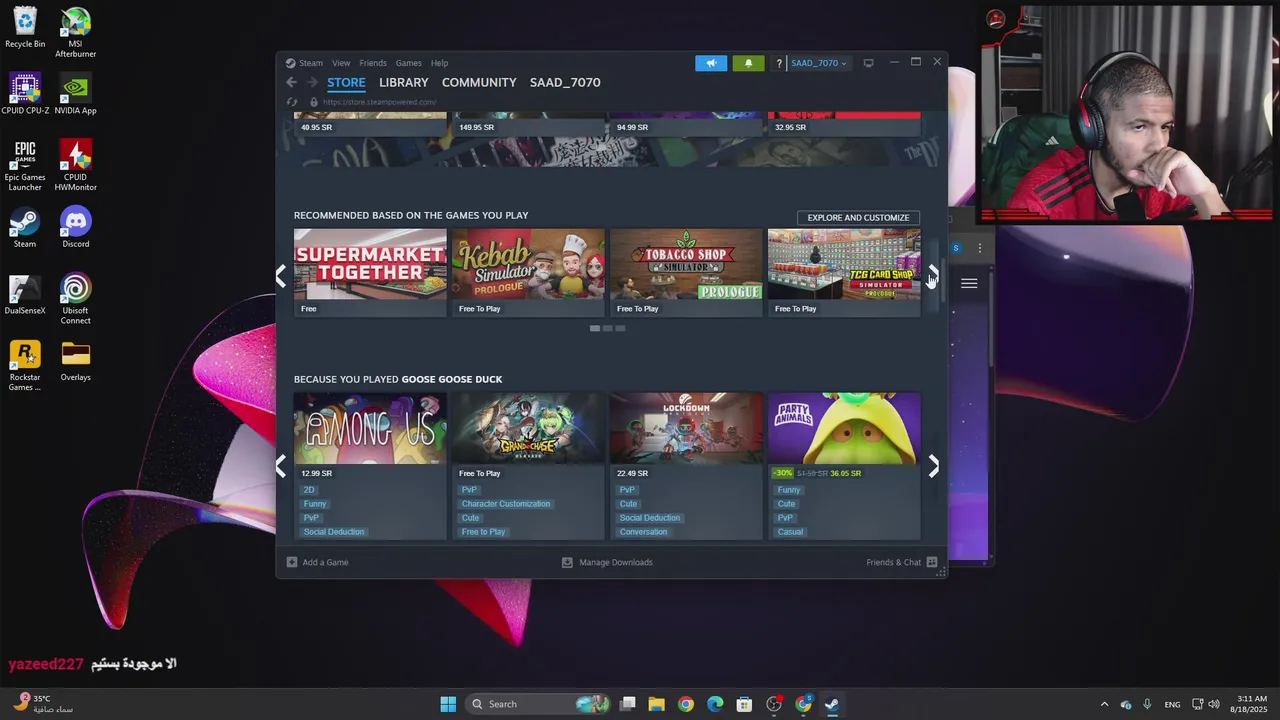This screenshot has width=1280, height=720.
Task: Open the Supermarket Together game card
Action: click(x=370, y=273)
